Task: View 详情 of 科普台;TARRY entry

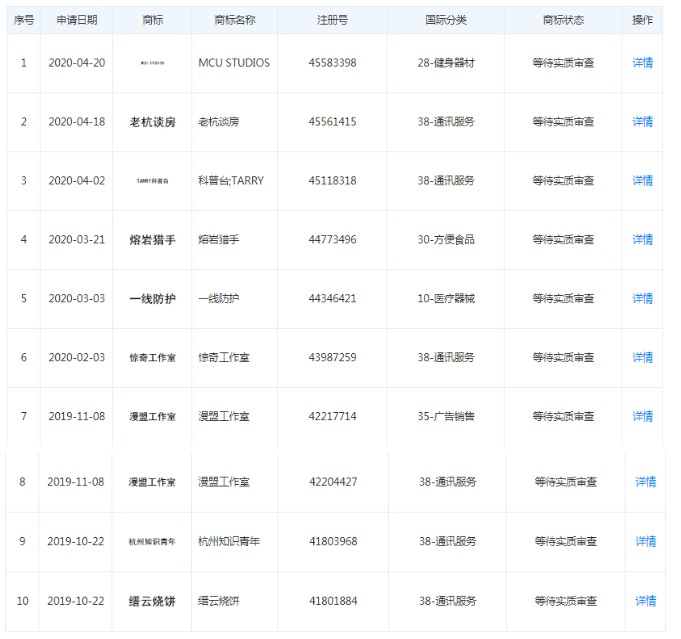Action: tap(642, 181)
